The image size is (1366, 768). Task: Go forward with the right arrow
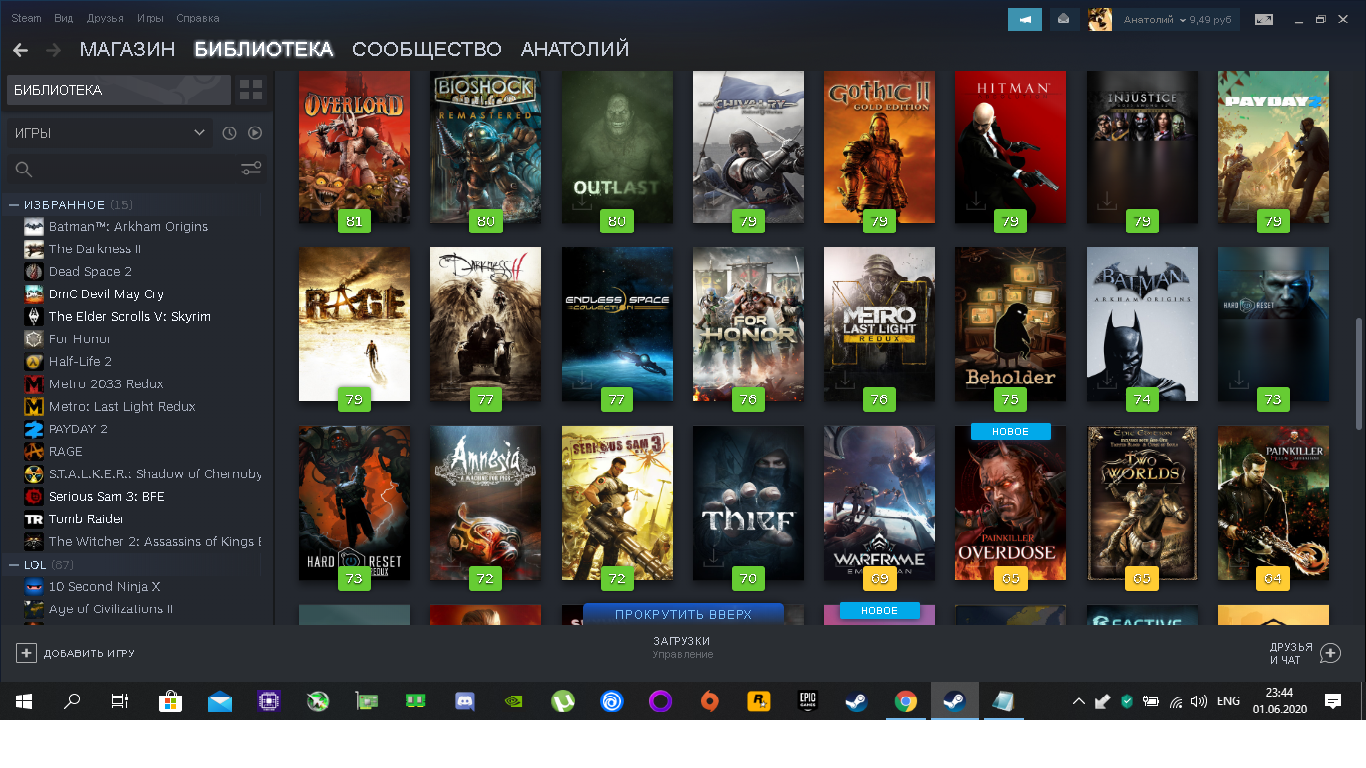pyautogui.click(x=53, y=50)
